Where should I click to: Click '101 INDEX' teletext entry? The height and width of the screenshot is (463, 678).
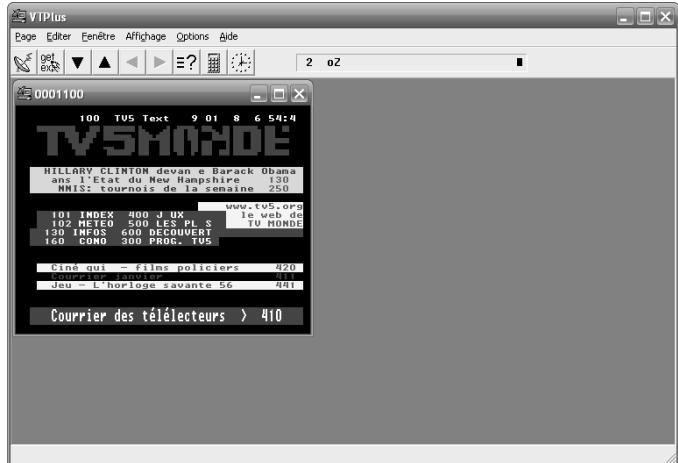82,215
